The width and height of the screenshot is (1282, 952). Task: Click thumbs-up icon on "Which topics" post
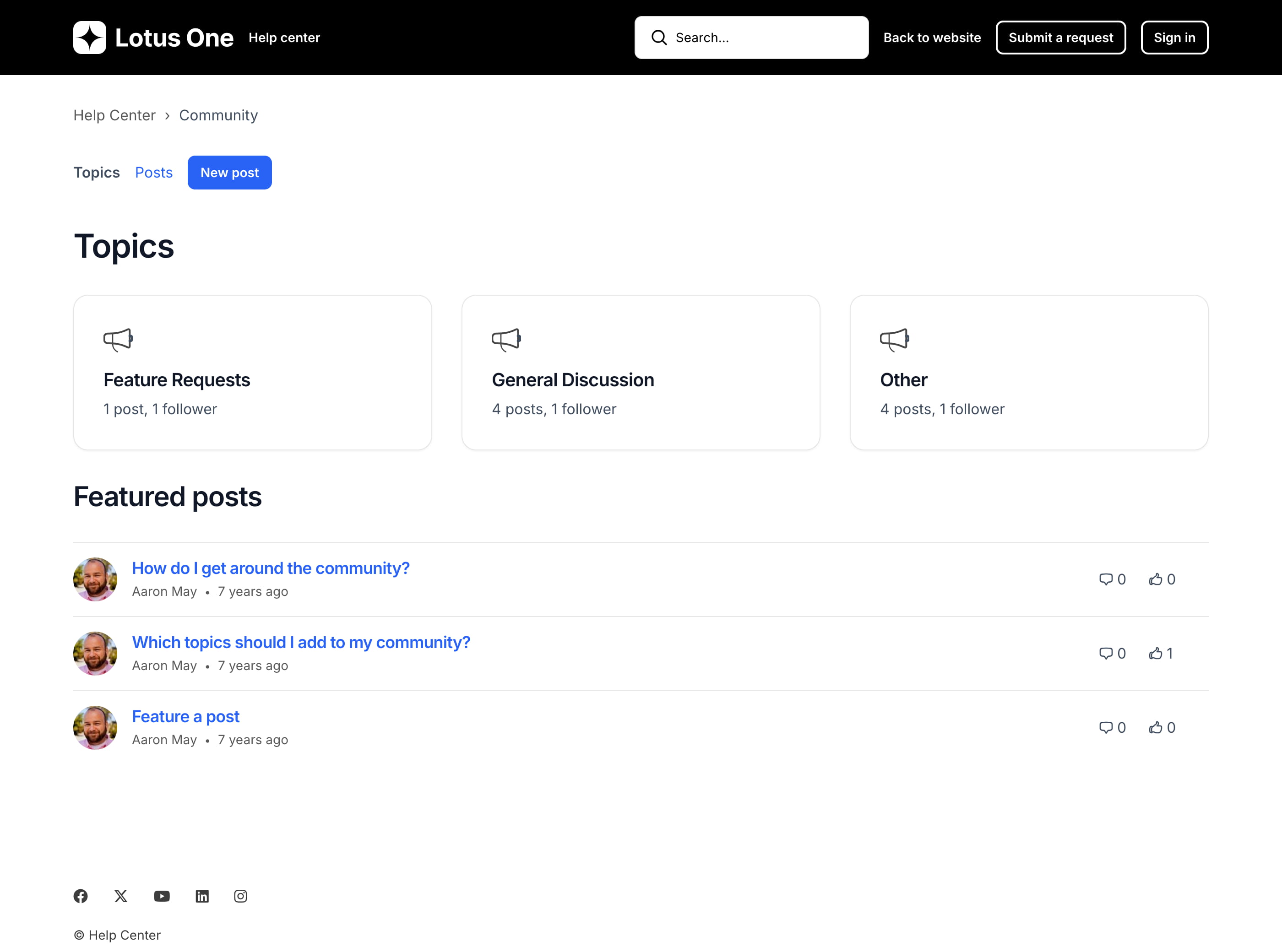tap(1155, 654)
